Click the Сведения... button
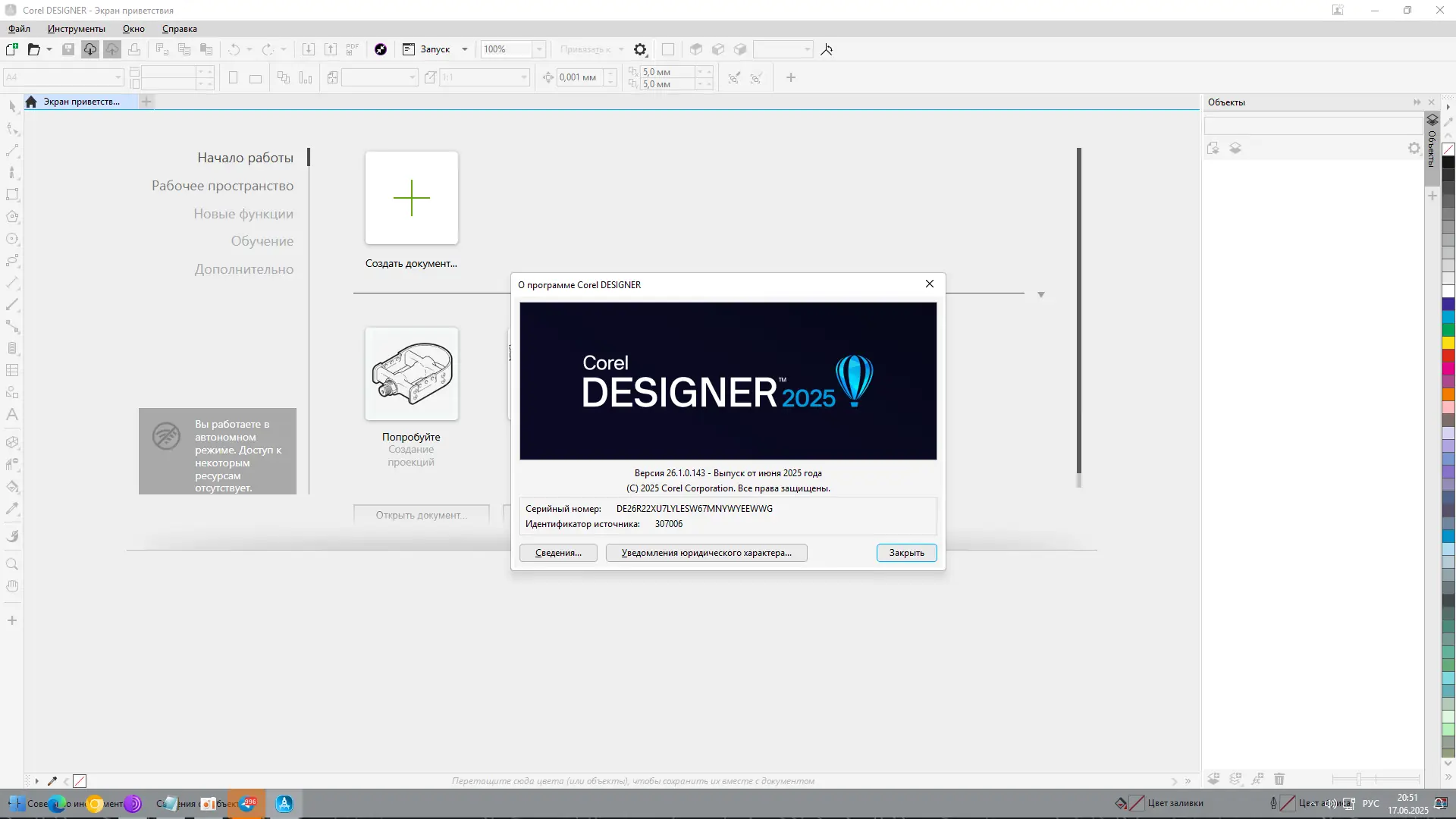The image size is (1456, 819). pyautogui.click(x=558, y=553)
